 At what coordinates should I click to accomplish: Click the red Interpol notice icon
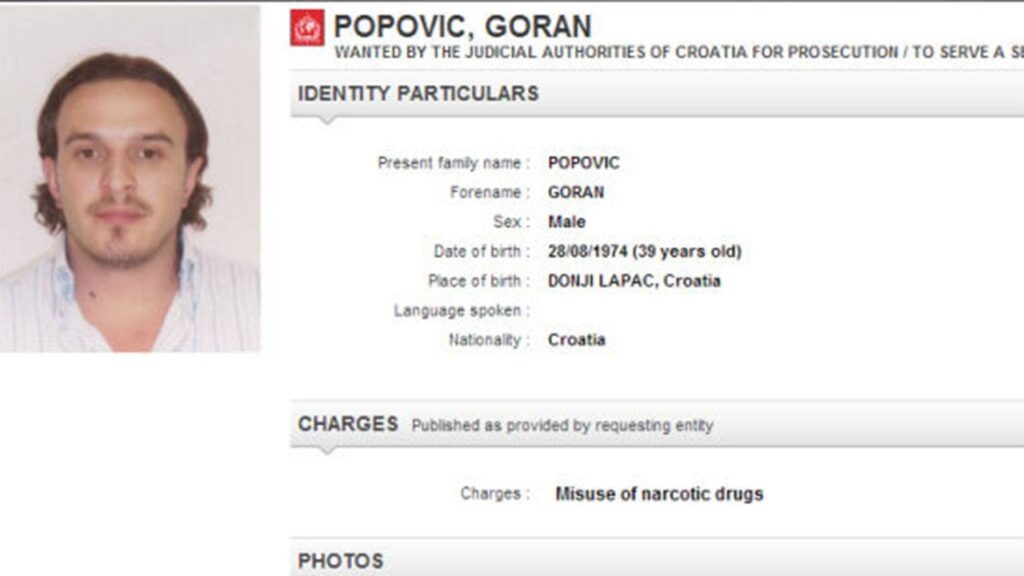point(307,27)
